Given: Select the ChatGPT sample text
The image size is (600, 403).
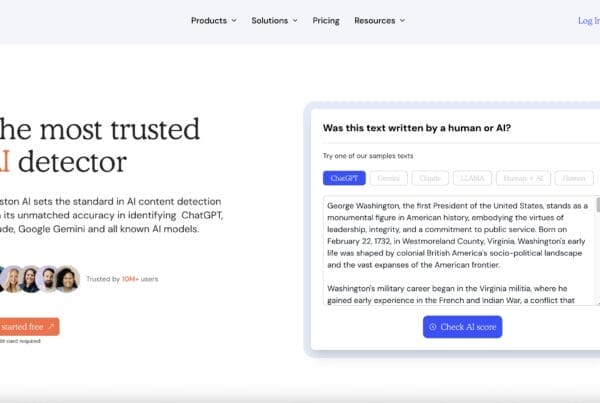Looking at the screenshot, I should [x=344, y=178].
